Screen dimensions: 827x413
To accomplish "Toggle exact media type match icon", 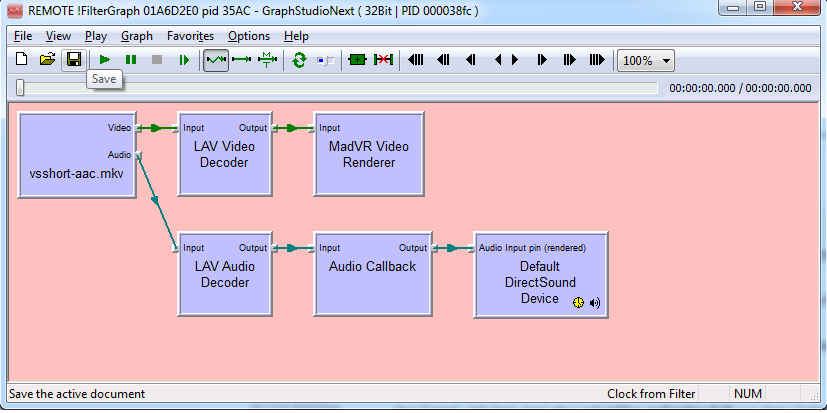I will point(267,60).
